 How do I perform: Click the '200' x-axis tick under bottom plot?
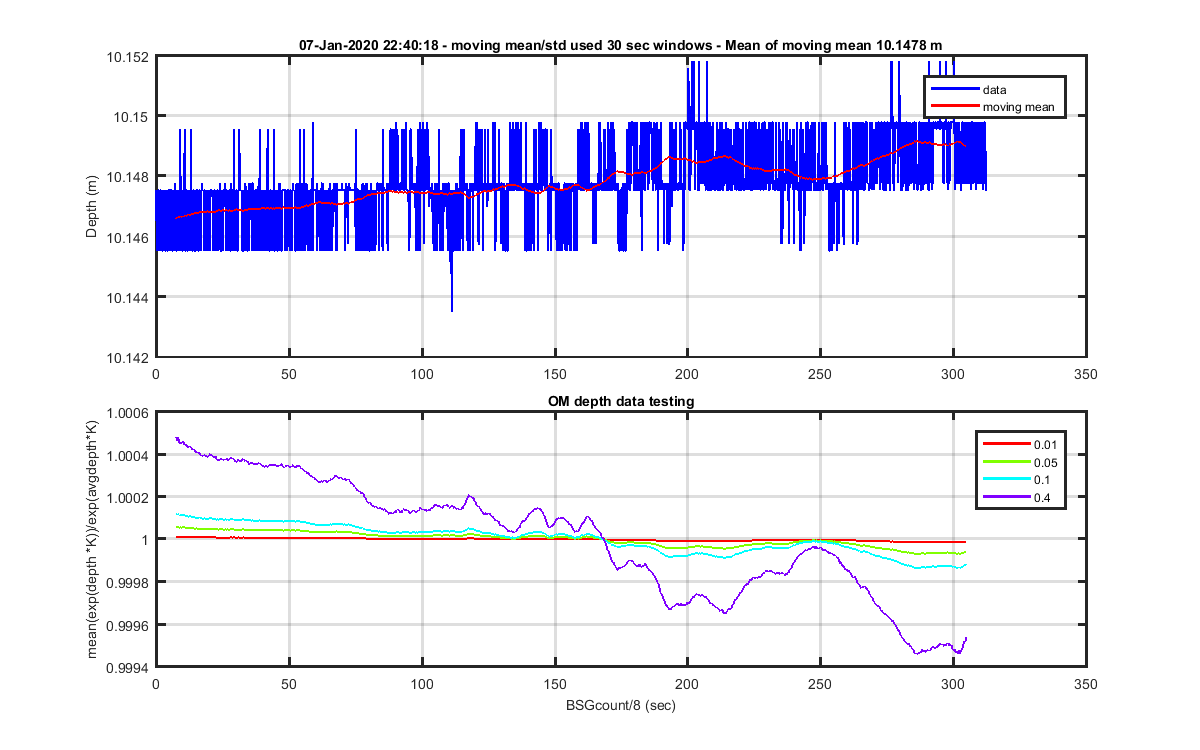coord(688,684)
